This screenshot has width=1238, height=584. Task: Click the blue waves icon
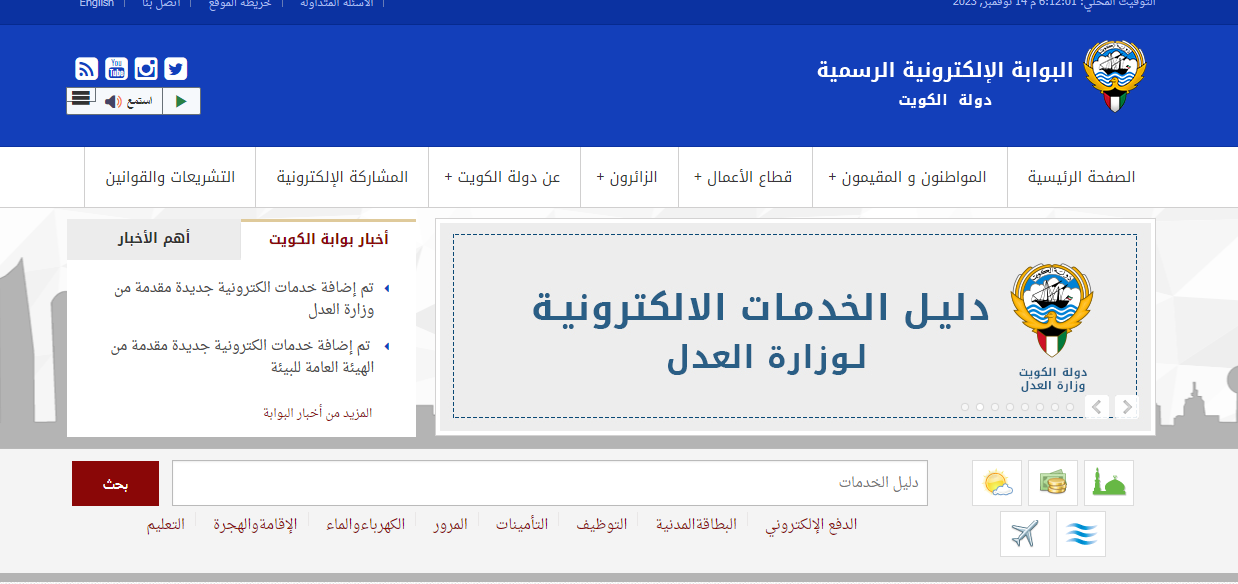pyautogui.click(x=1081, y=535)
